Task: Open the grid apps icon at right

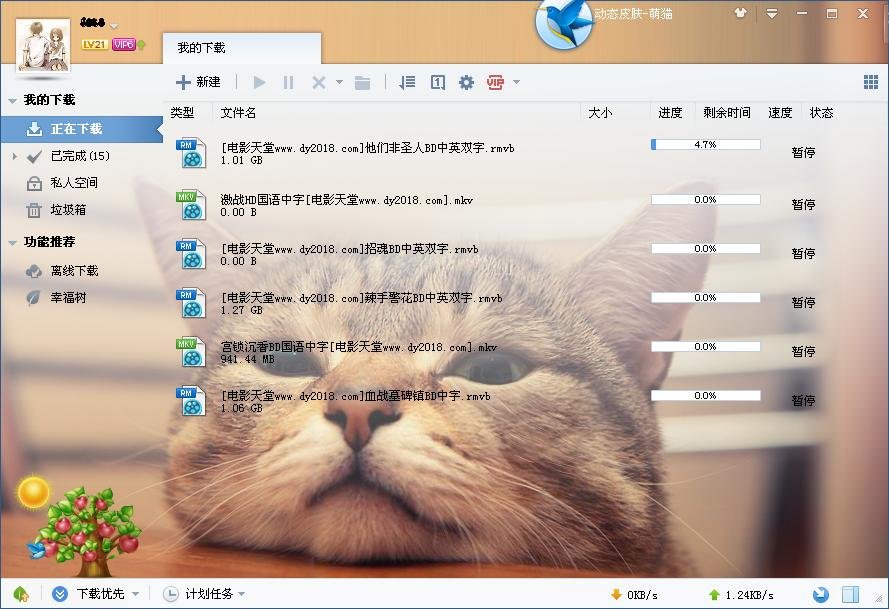Action: click(x=871, y=82)
